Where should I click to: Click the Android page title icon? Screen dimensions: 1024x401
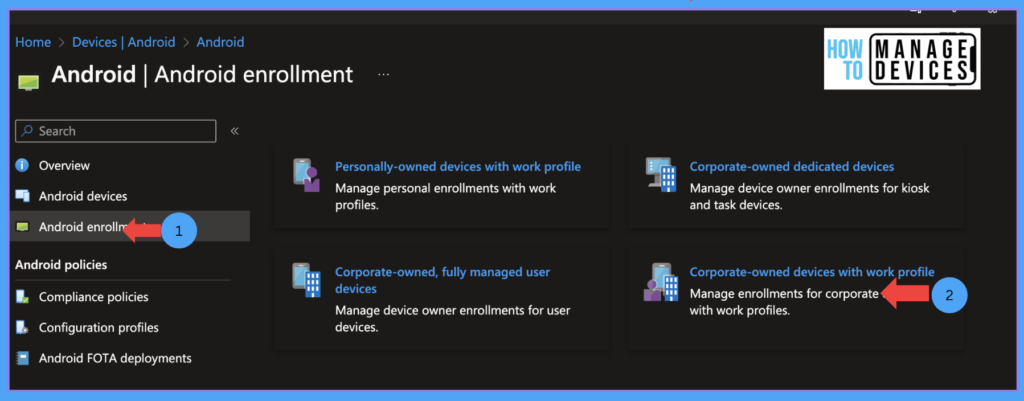[x=28, y=82]
